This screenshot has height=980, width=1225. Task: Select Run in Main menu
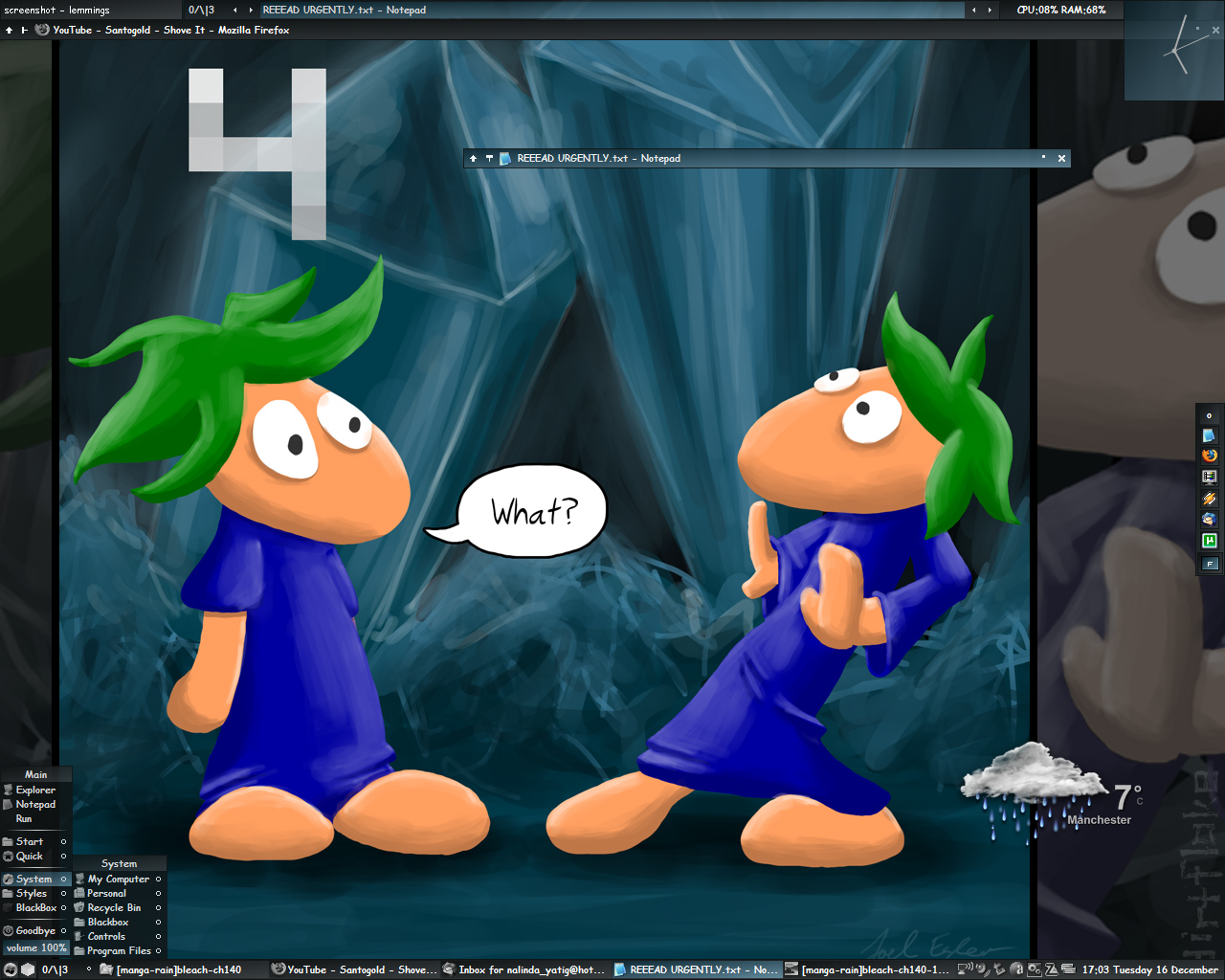35,819
